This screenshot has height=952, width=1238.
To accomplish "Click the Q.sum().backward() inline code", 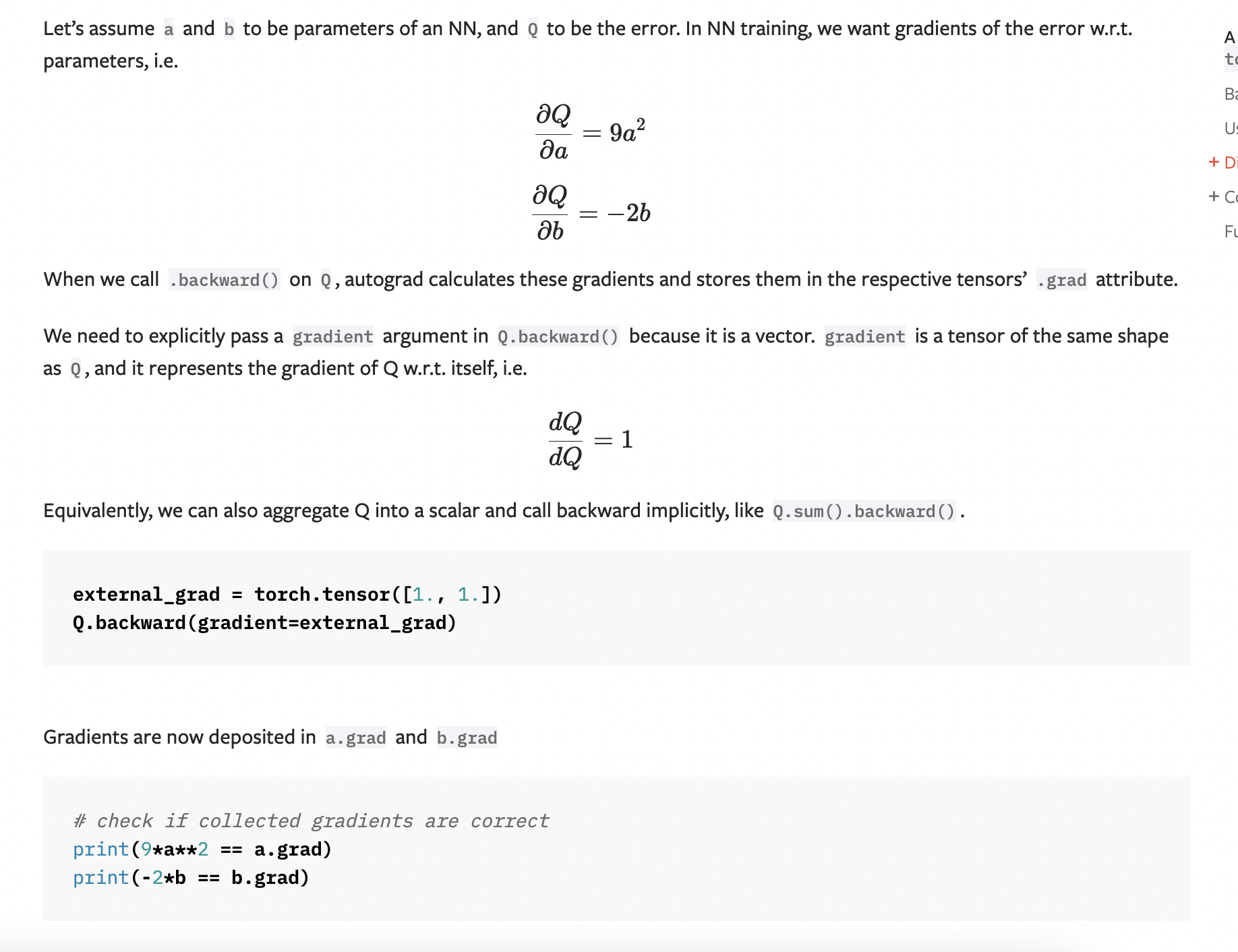I will (864, 511).
